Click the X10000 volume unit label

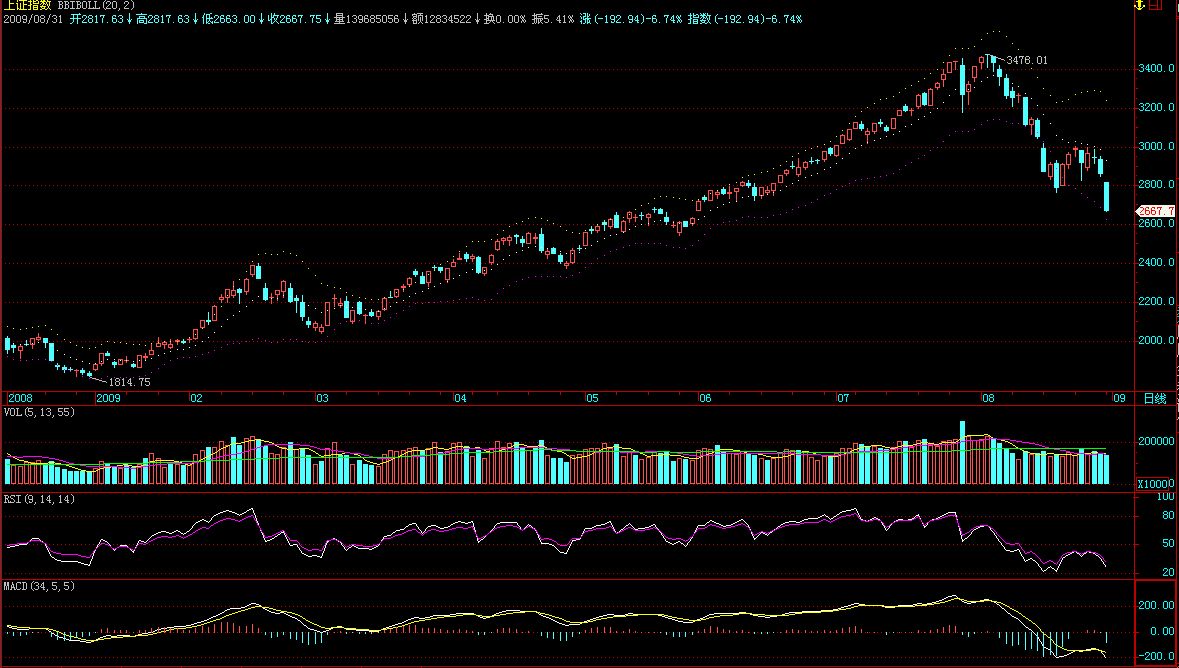pyautogui.click(x=1156, y=484)
